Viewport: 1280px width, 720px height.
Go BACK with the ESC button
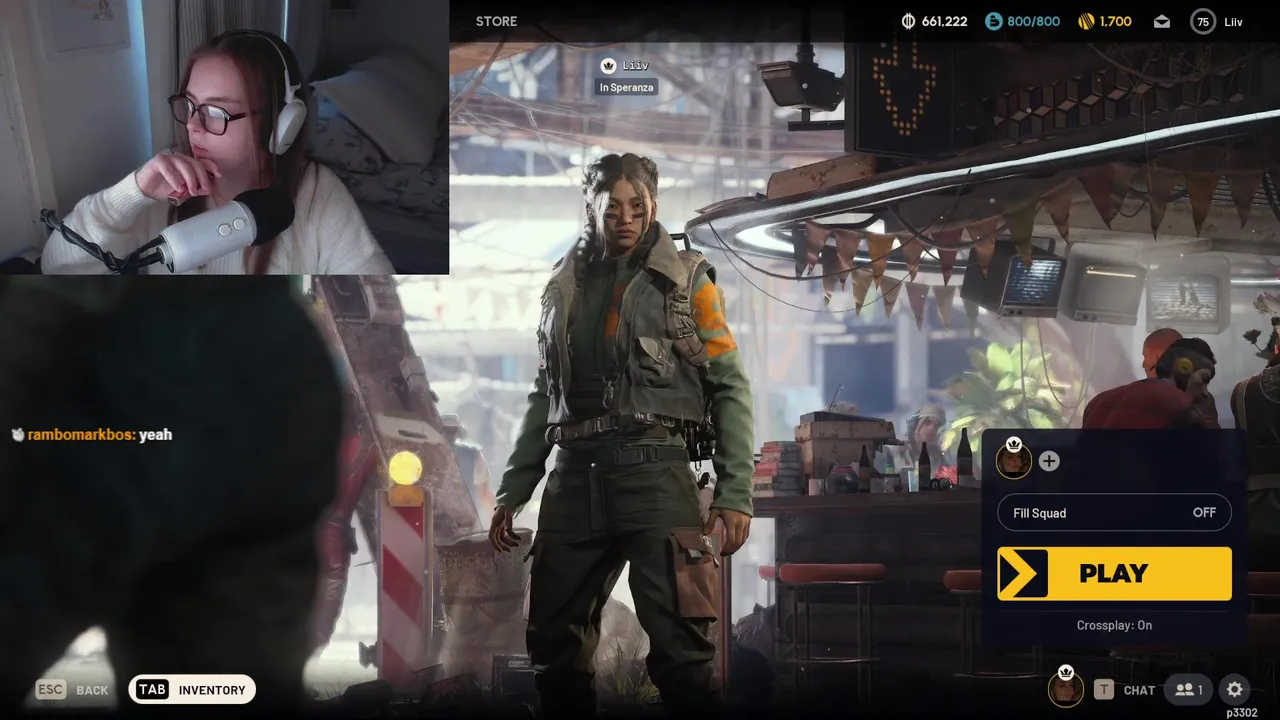click(x=72, y=690)
